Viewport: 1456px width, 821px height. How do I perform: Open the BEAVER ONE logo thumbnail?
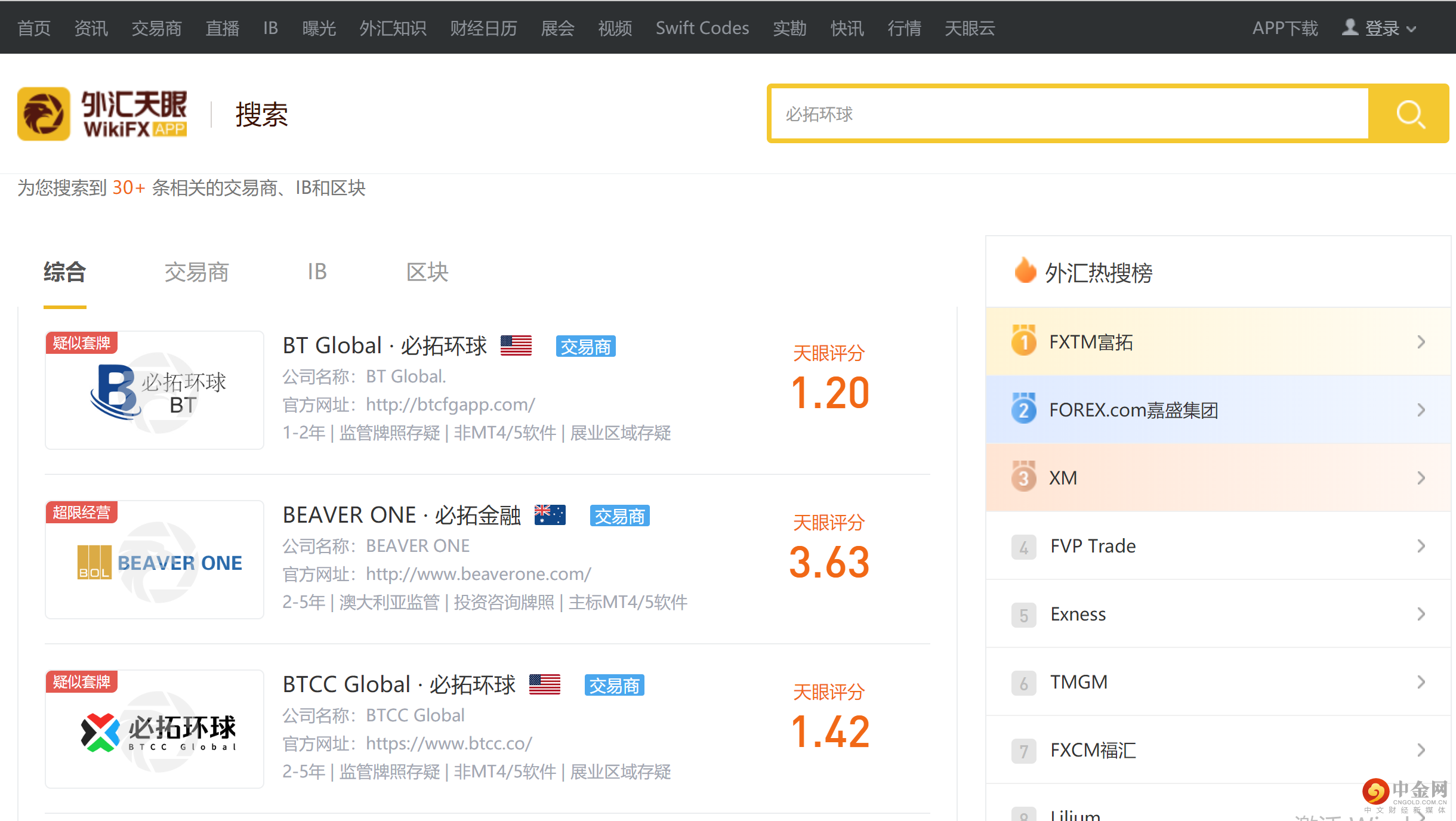pos(155,560)
